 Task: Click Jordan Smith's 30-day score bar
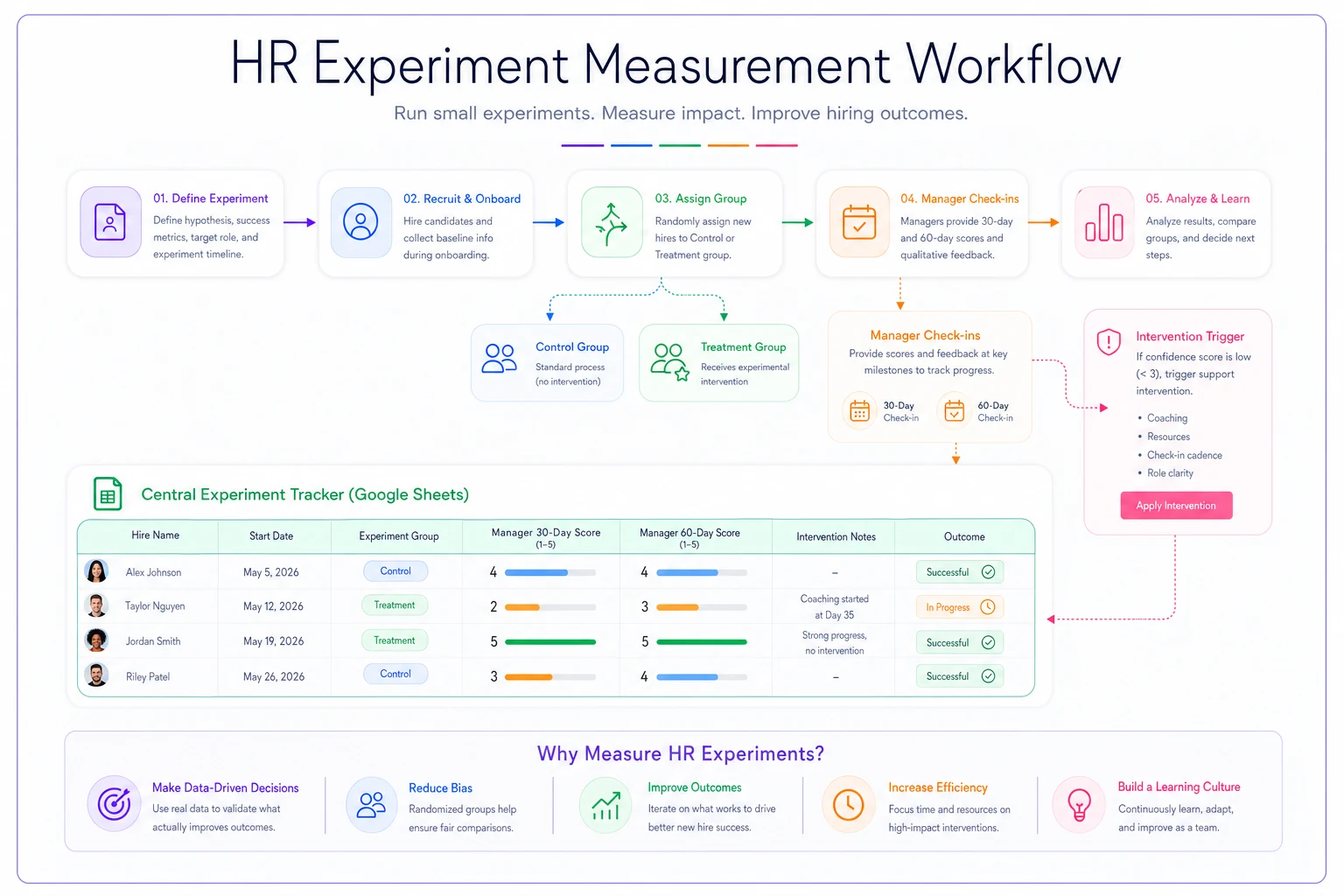[x=550, y=642]
